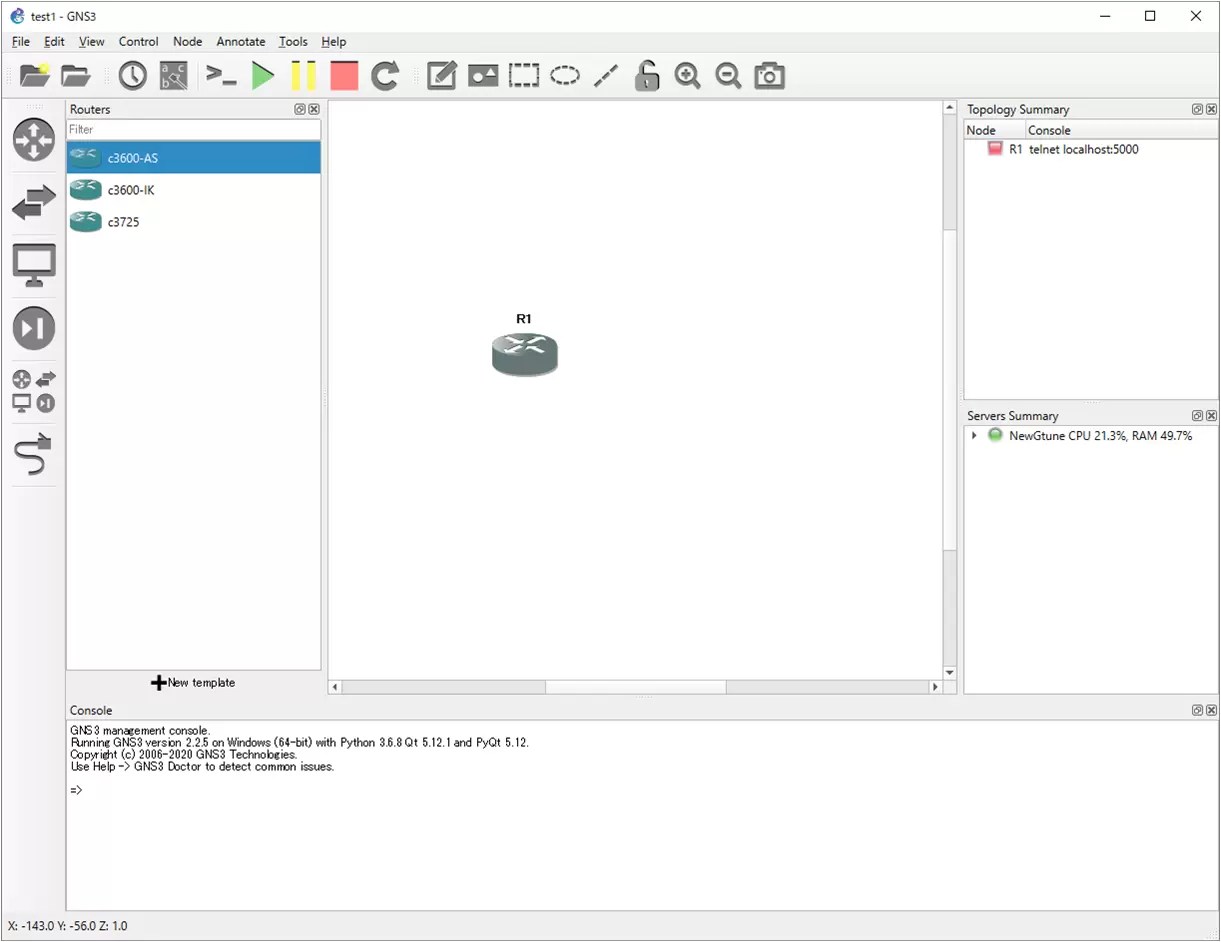Open the View menu

tap(92, 41)
